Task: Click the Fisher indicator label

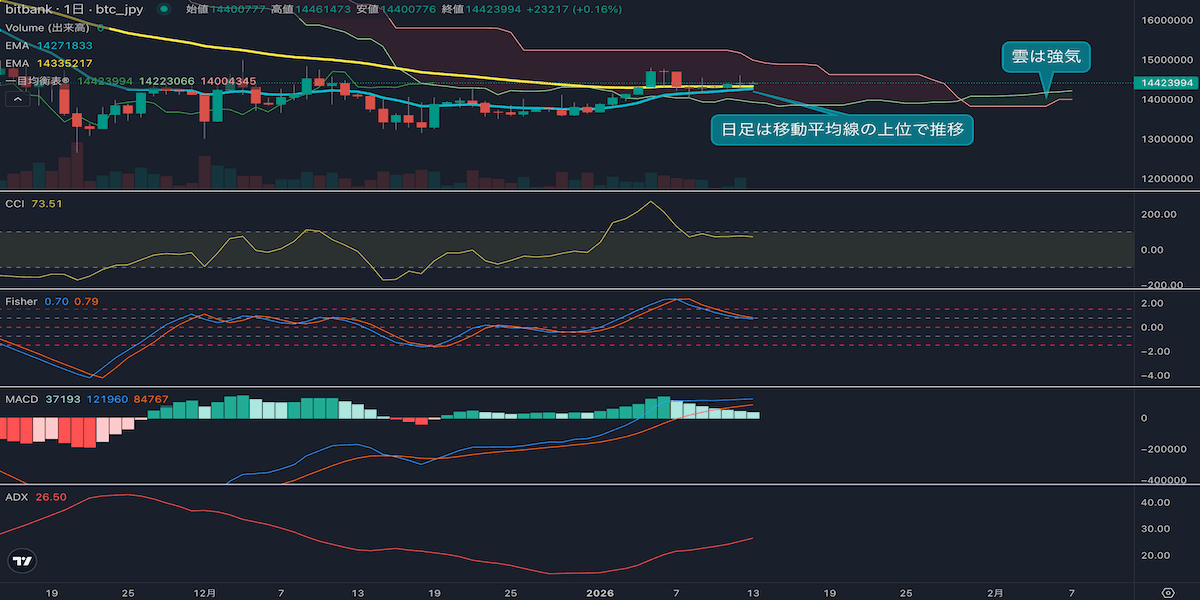Action: [22, 301]
